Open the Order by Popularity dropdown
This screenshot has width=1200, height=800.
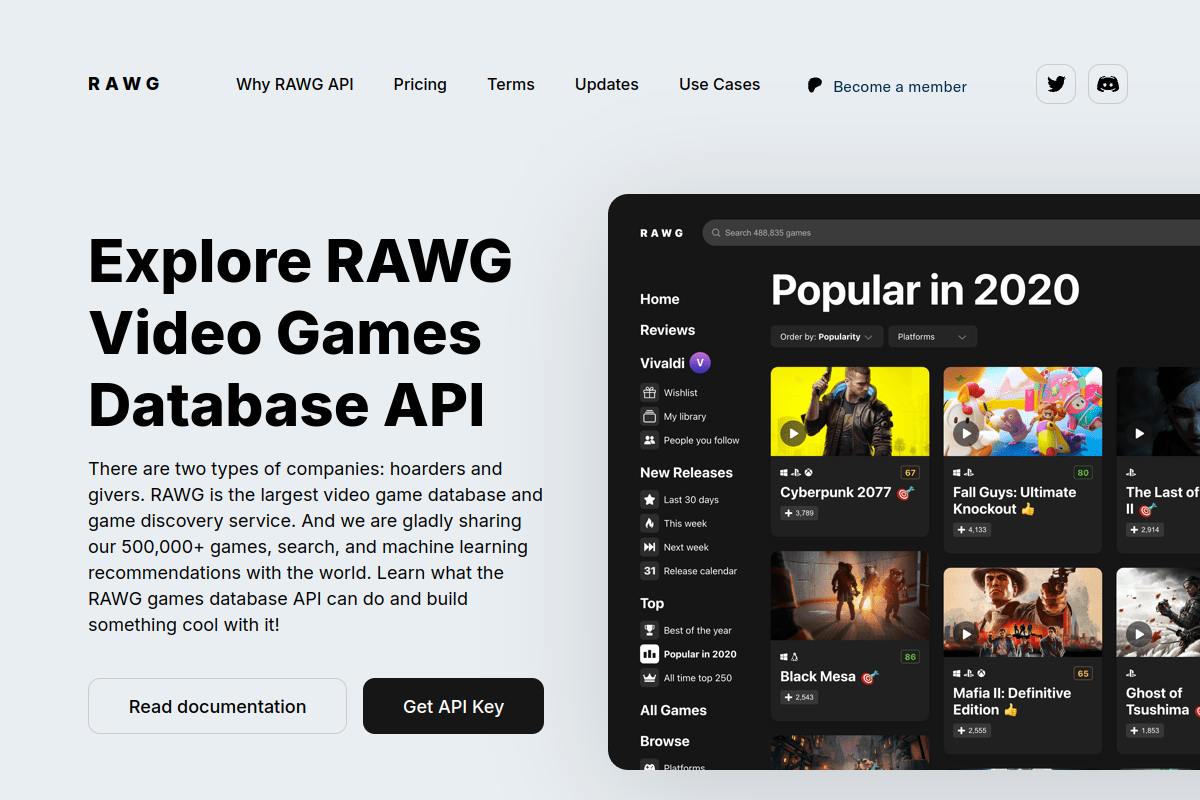point(827,337)
